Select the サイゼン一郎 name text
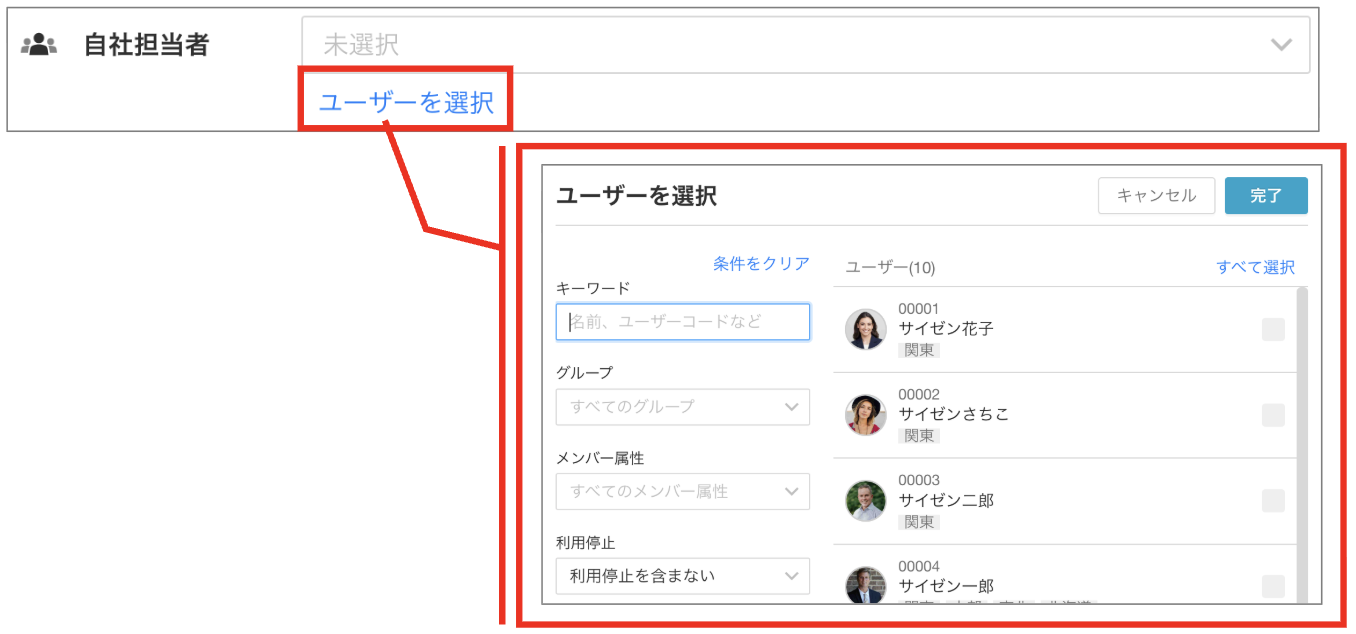 click(x=946, y=586)
